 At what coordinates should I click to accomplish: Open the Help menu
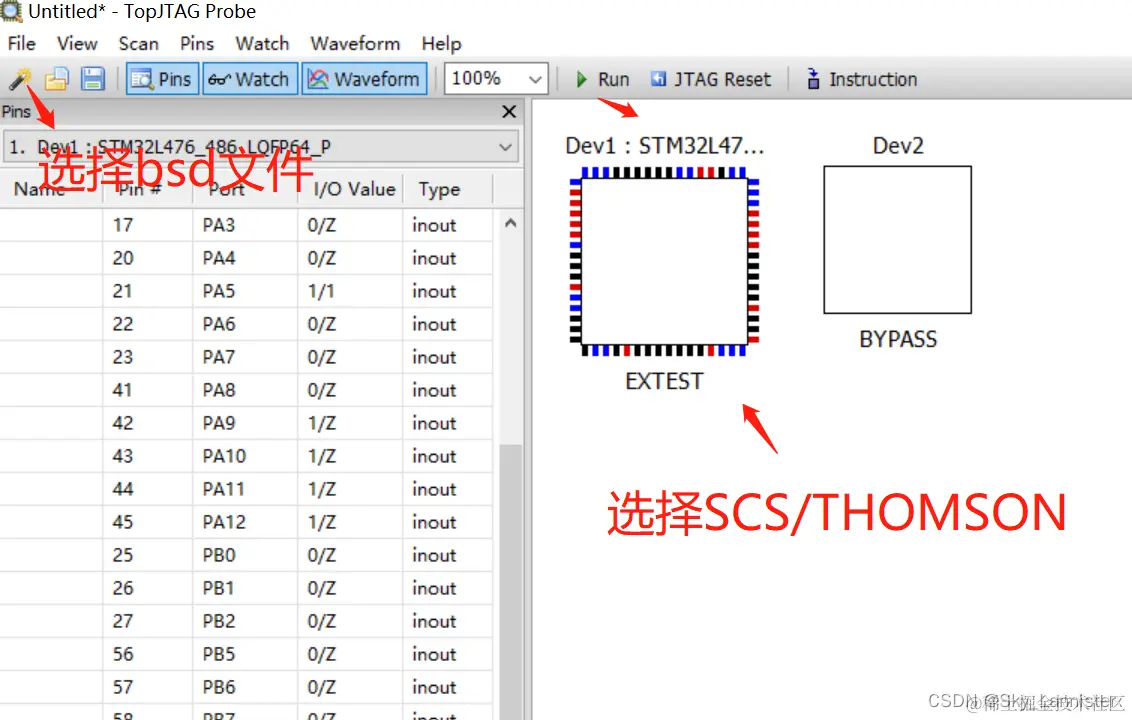[441, 43]
